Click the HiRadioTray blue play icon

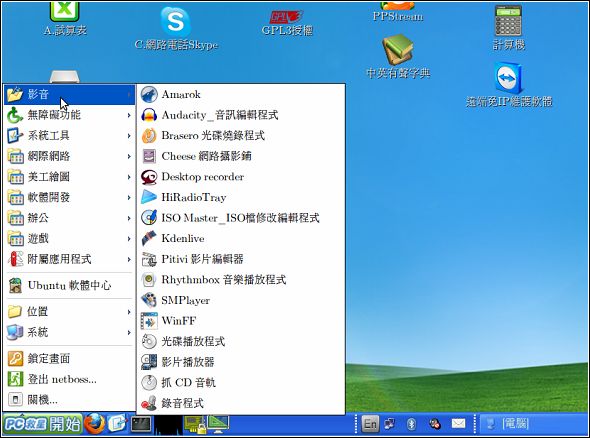(x=149, y=197)
